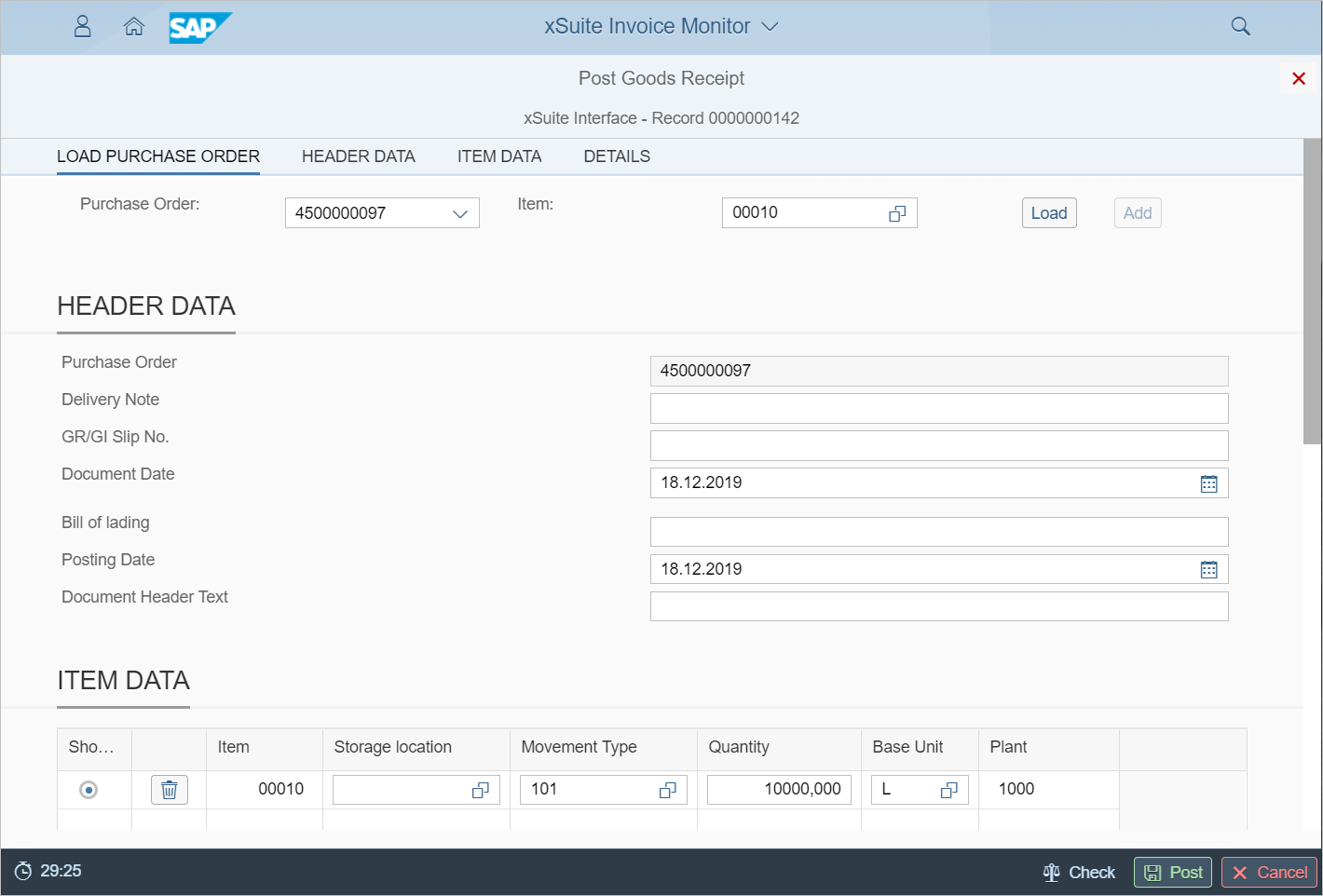Screen dimensions: 1323x896
Task: Switch to the ITEM DATA tab
Action: 498,156
